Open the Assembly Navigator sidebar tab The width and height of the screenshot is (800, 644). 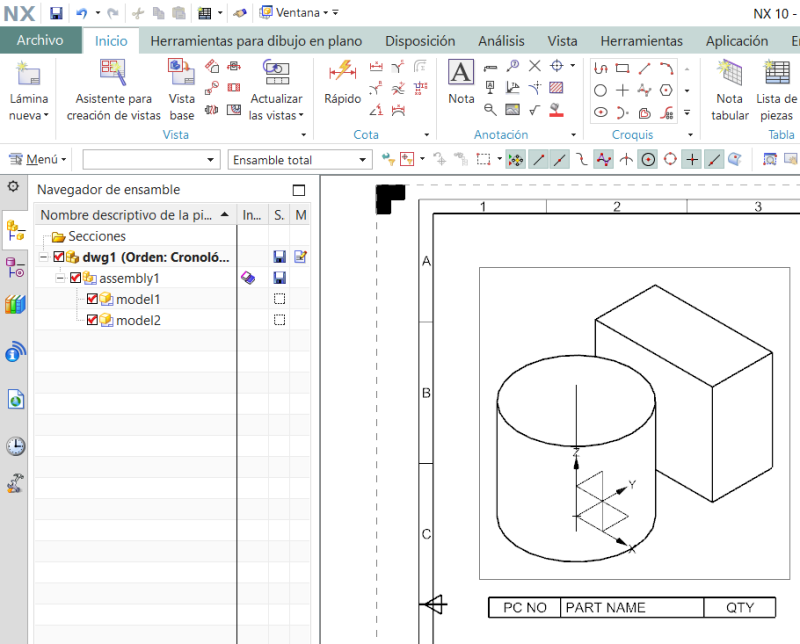click(x=15, y=230)
